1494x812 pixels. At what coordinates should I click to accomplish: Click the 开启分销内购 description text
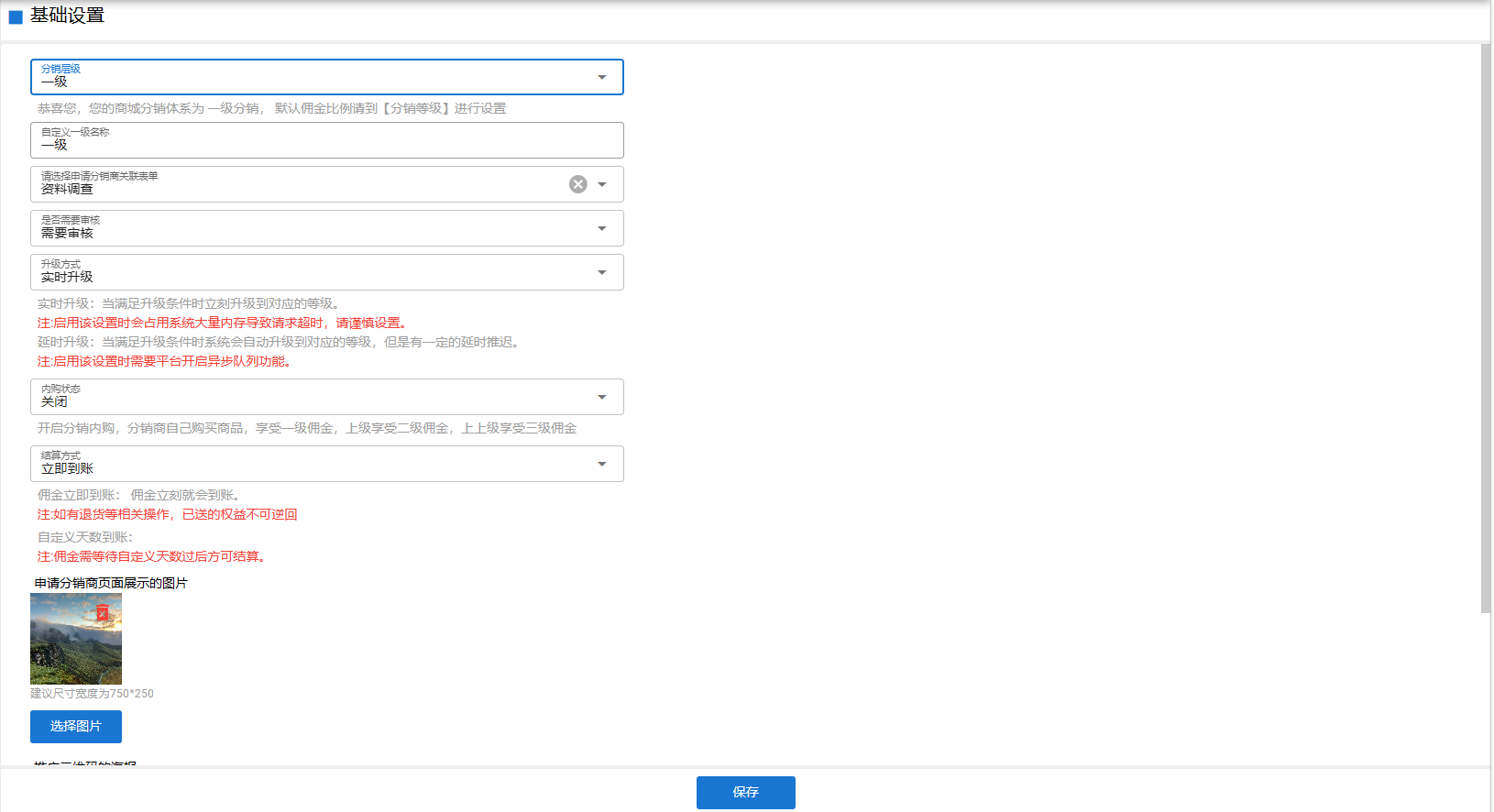pos(307,428)
